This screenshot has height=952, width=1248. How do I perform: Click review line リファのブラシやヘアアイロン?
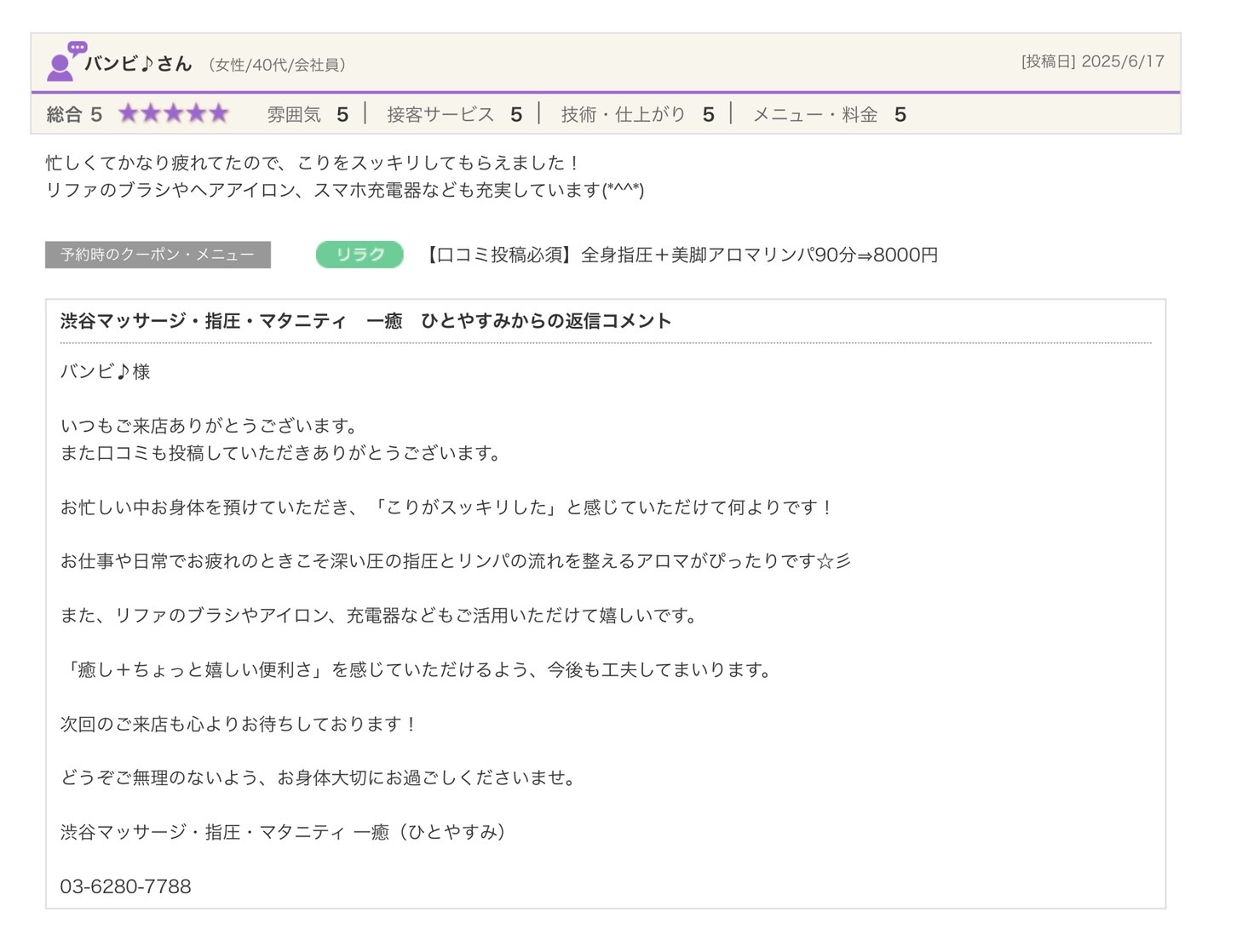(x=345, y=190)
